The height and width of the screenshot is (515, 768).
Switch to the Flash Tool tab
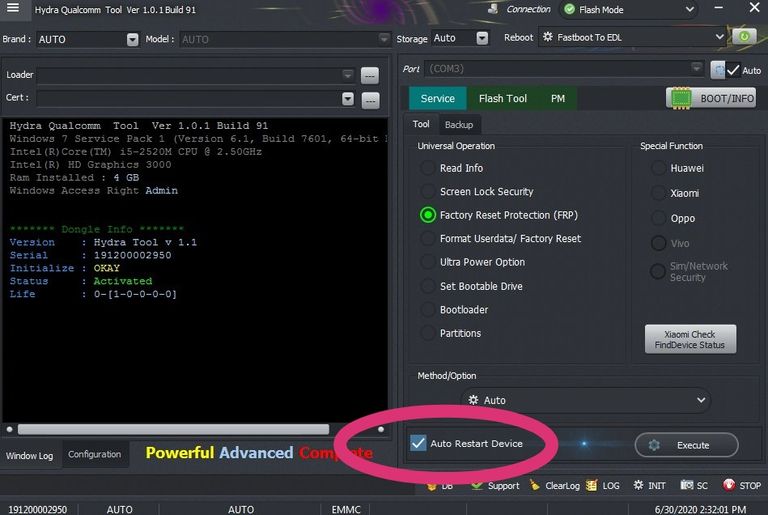[x=503, y=98]
